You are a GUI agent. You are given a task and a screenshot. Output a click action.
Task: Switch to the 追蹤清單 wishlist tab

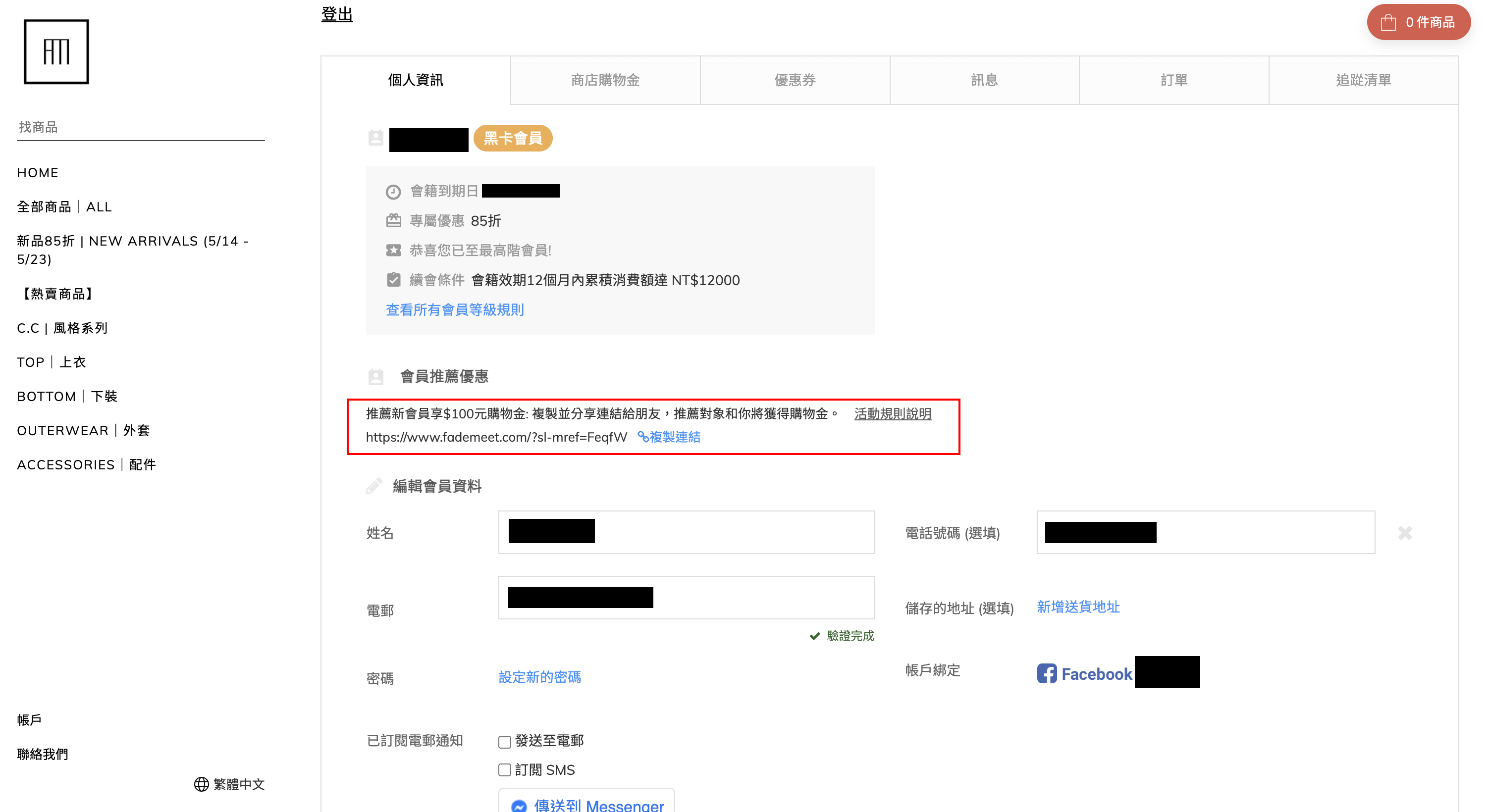pyautogui.click(x=1363, y=80)
